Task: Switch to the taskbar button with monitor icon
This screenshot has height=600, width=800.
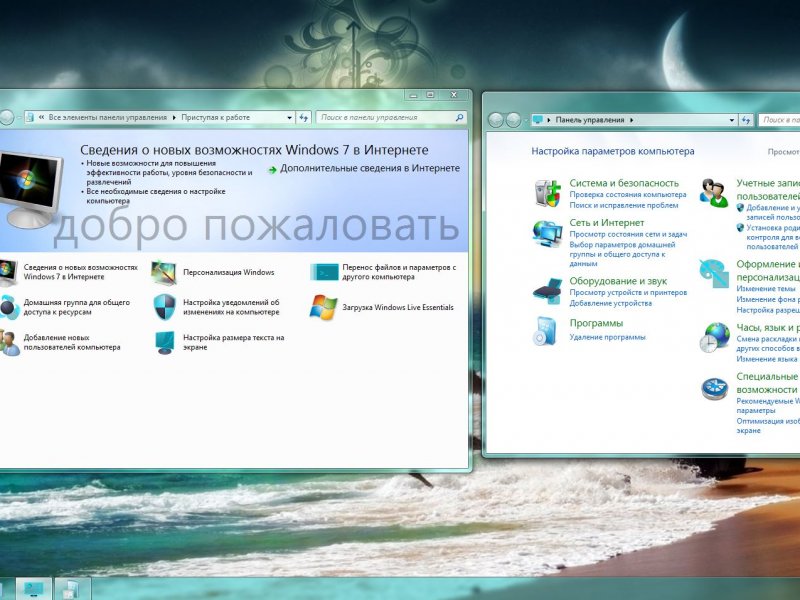Action: pyautogui.click(x=34, y=589)
